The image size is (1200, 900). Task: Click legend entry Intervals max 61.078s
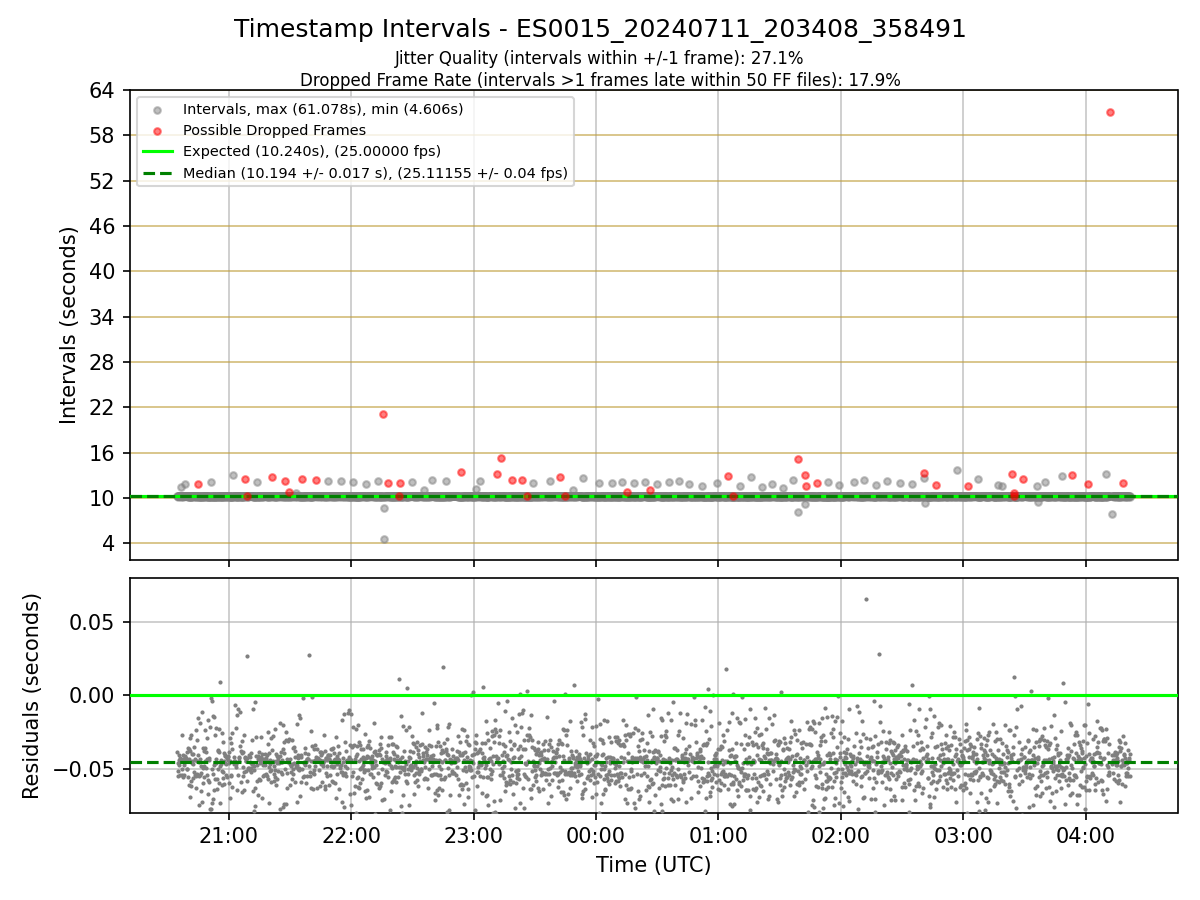point(323,108)
